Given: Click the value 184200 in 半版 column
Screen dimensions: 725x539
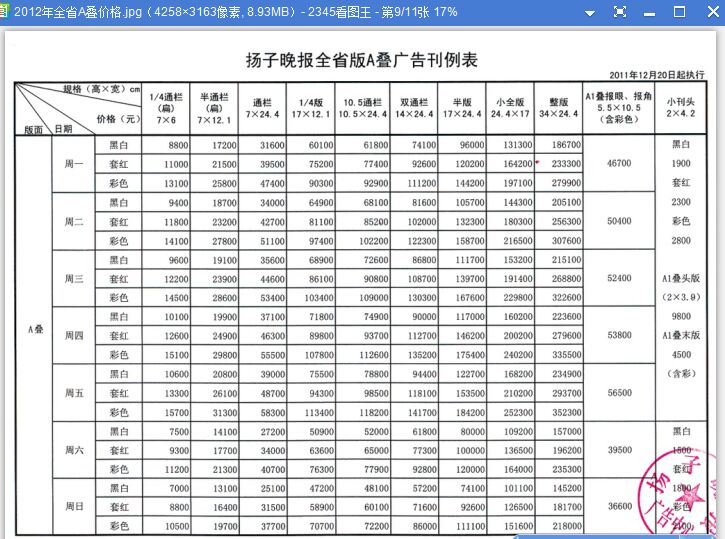Looking at the screenshot, I should [470, 412].
